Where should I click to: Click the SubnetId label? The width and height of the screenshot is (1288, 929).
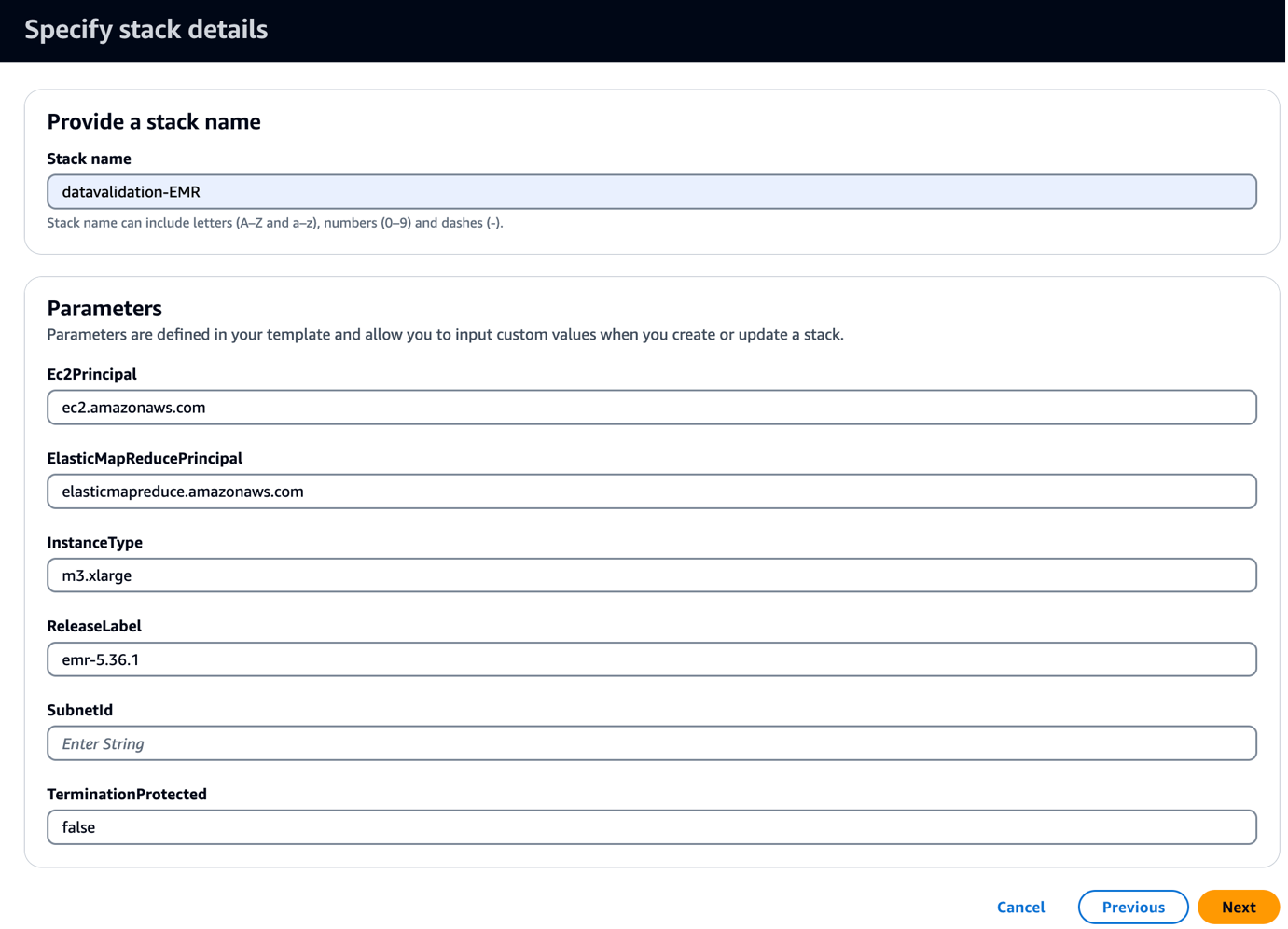click(x=80, y=710)
